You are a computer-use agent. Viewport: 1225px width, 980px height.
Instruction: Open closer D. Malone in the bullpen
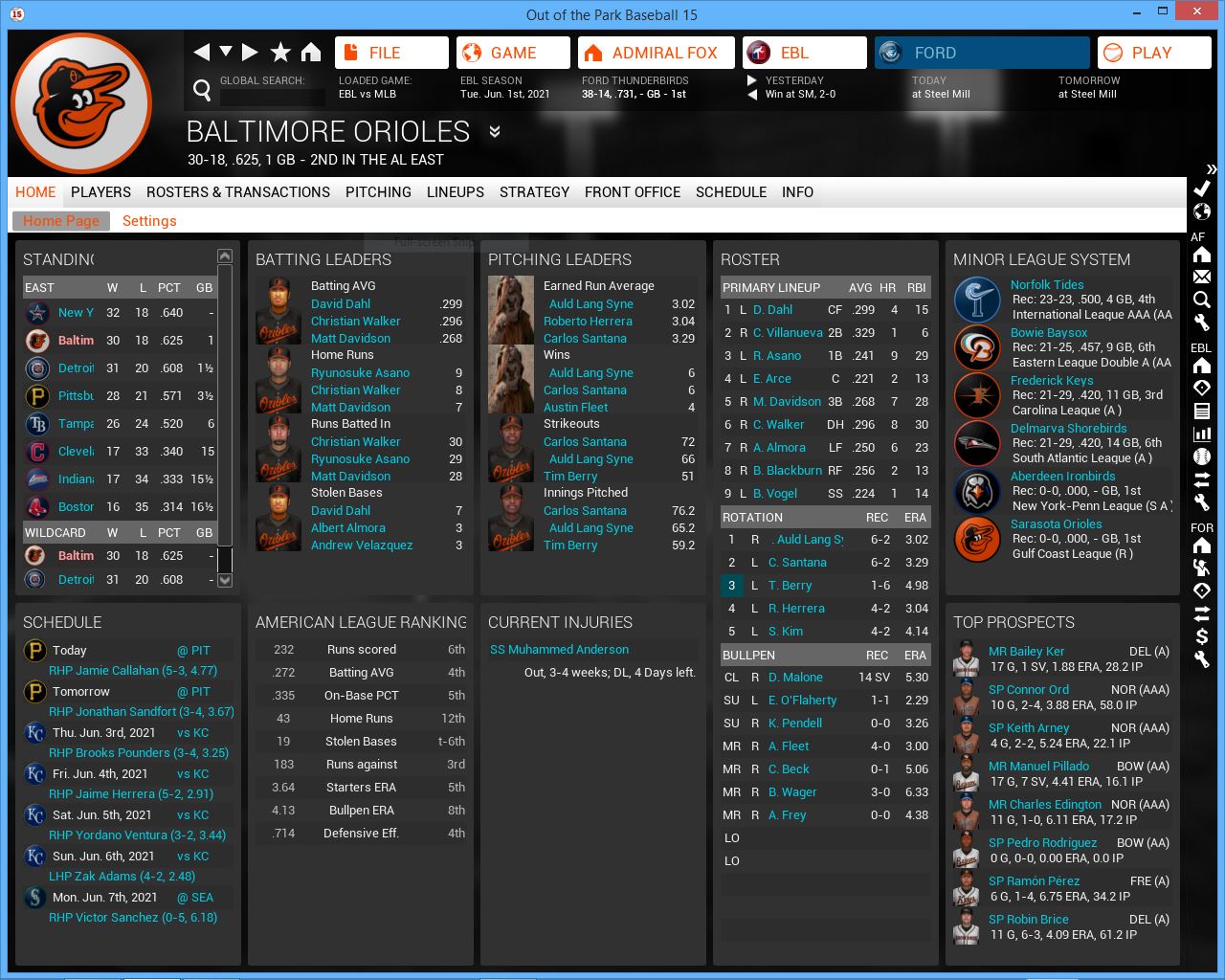795,678
